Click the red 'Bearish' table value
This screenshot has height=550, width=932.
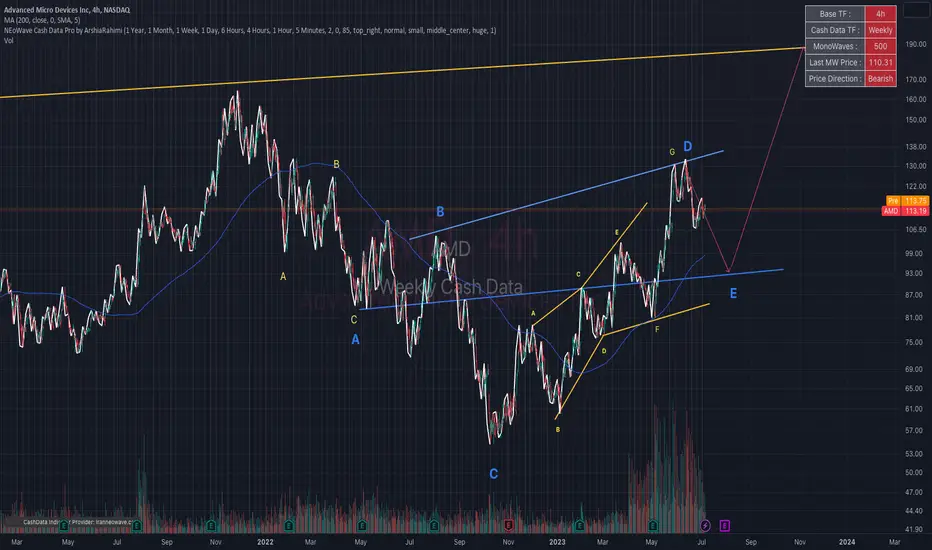click(x=880, y=78)
